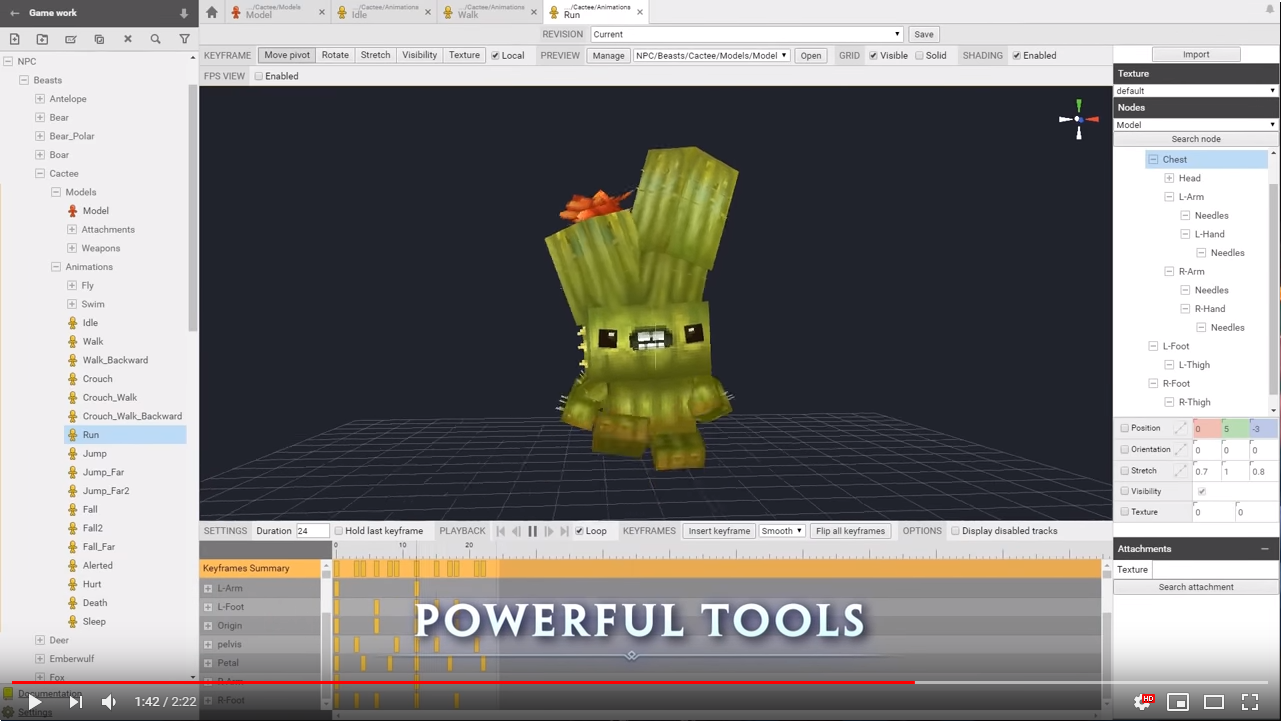The width and height of the screenshot is (1282, 722).
Task: Click the Insert keyframe button
Action: click(x=718, y=531)
